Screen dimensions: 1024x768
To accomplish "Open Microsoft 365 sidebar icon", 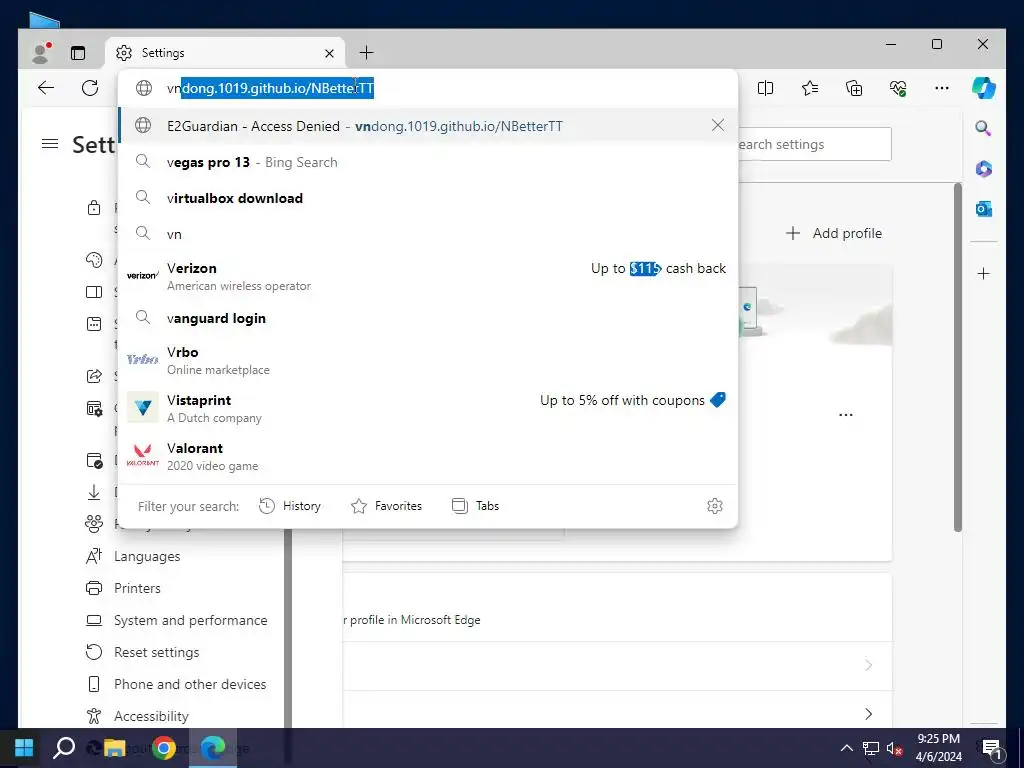I will click(984, 169).
